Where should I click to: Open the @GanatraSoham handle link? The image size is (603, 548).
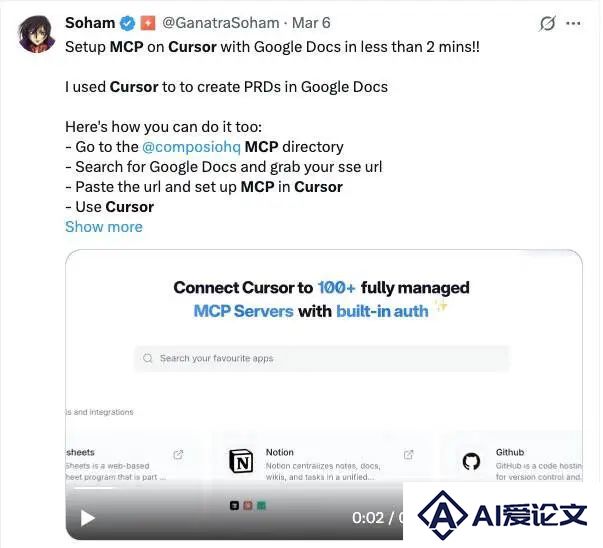221,23
